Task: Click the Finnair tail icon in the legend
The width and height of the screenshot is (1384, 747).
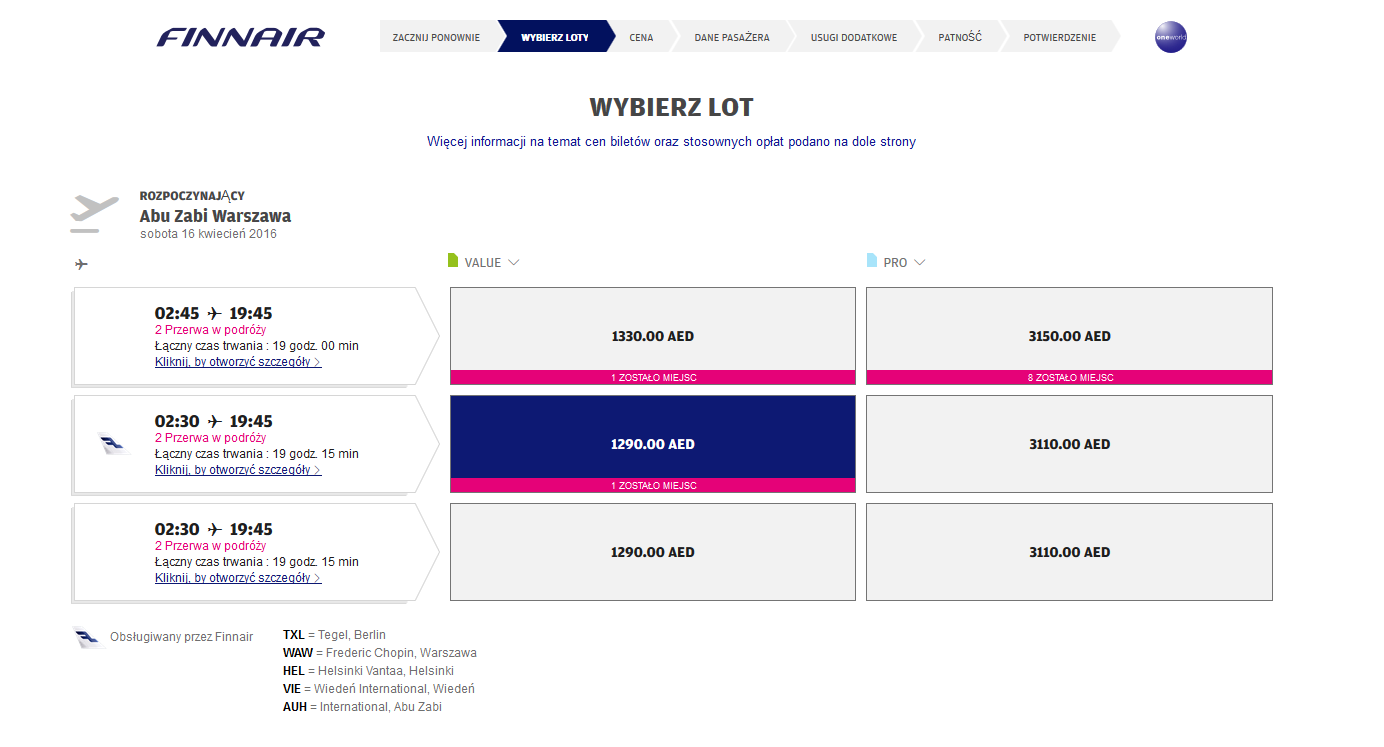Action: (89, 638)
